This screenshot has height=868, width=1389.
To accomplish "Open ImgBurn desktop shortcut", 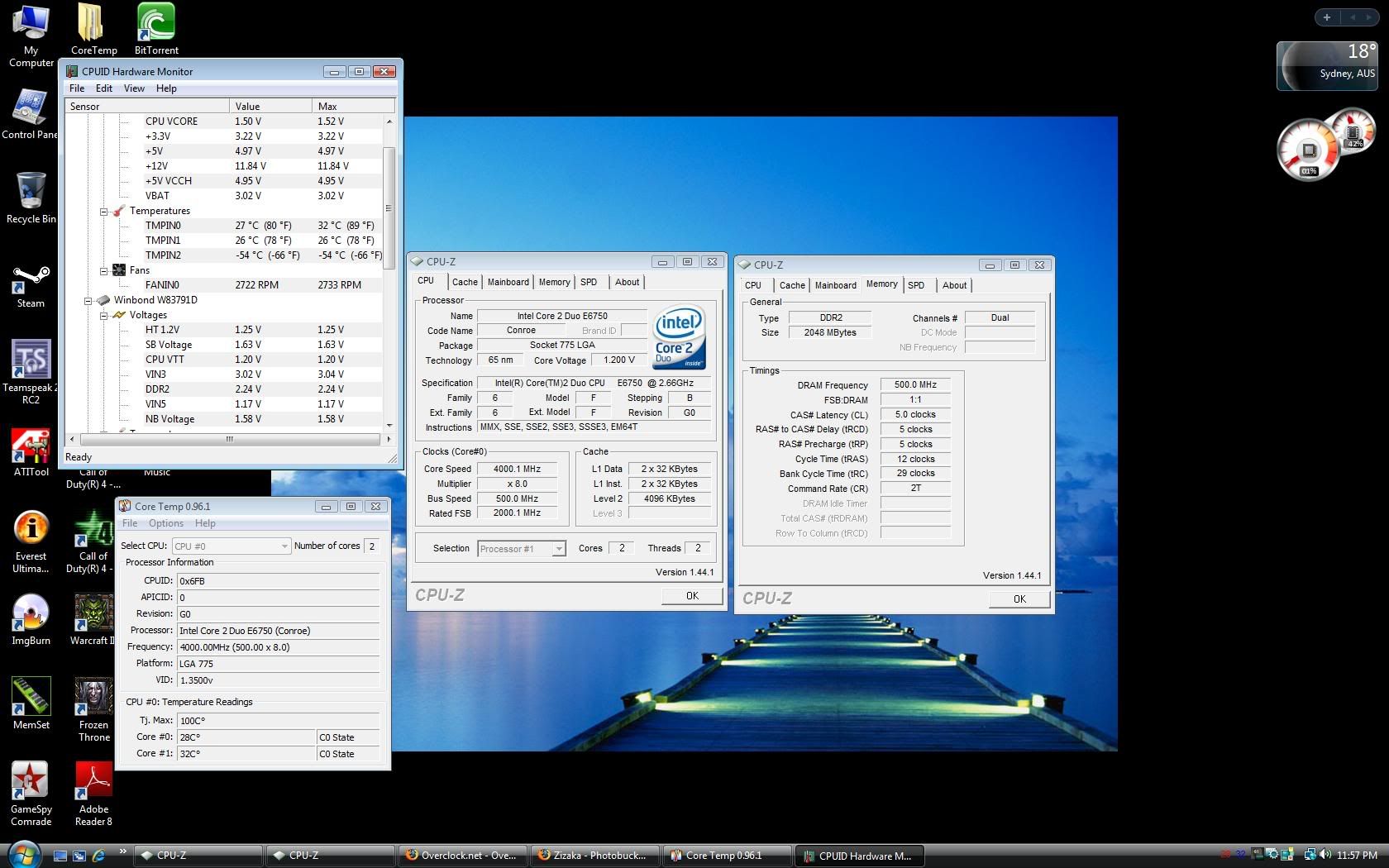I will pyautogui.click(x=31, y=620).
